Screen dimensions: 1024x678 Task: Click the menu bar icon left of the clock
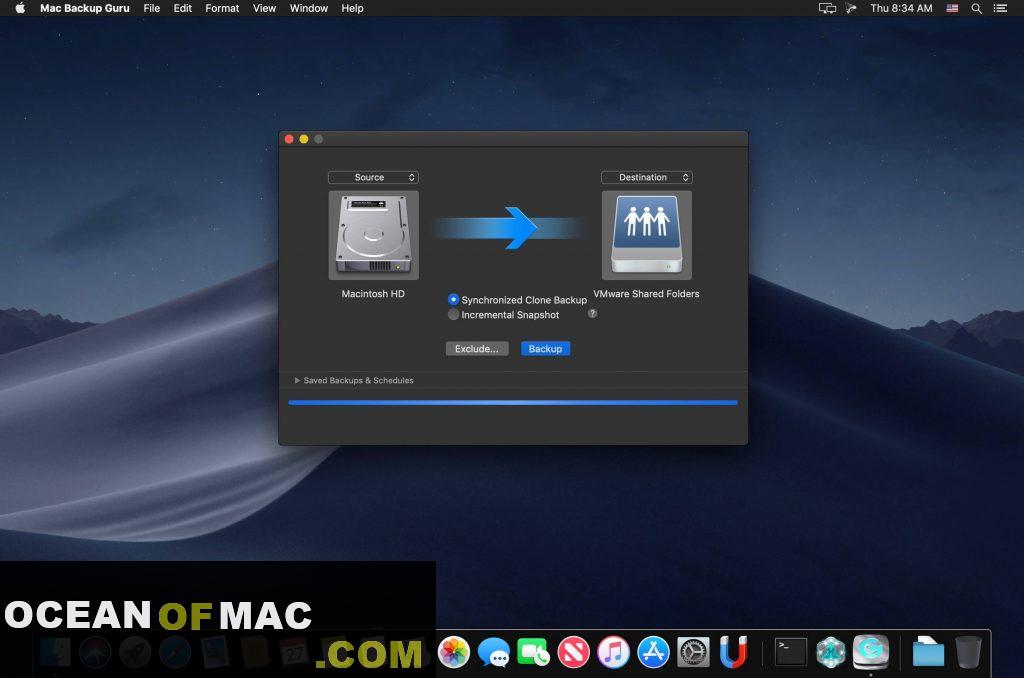tap(851, 8)
